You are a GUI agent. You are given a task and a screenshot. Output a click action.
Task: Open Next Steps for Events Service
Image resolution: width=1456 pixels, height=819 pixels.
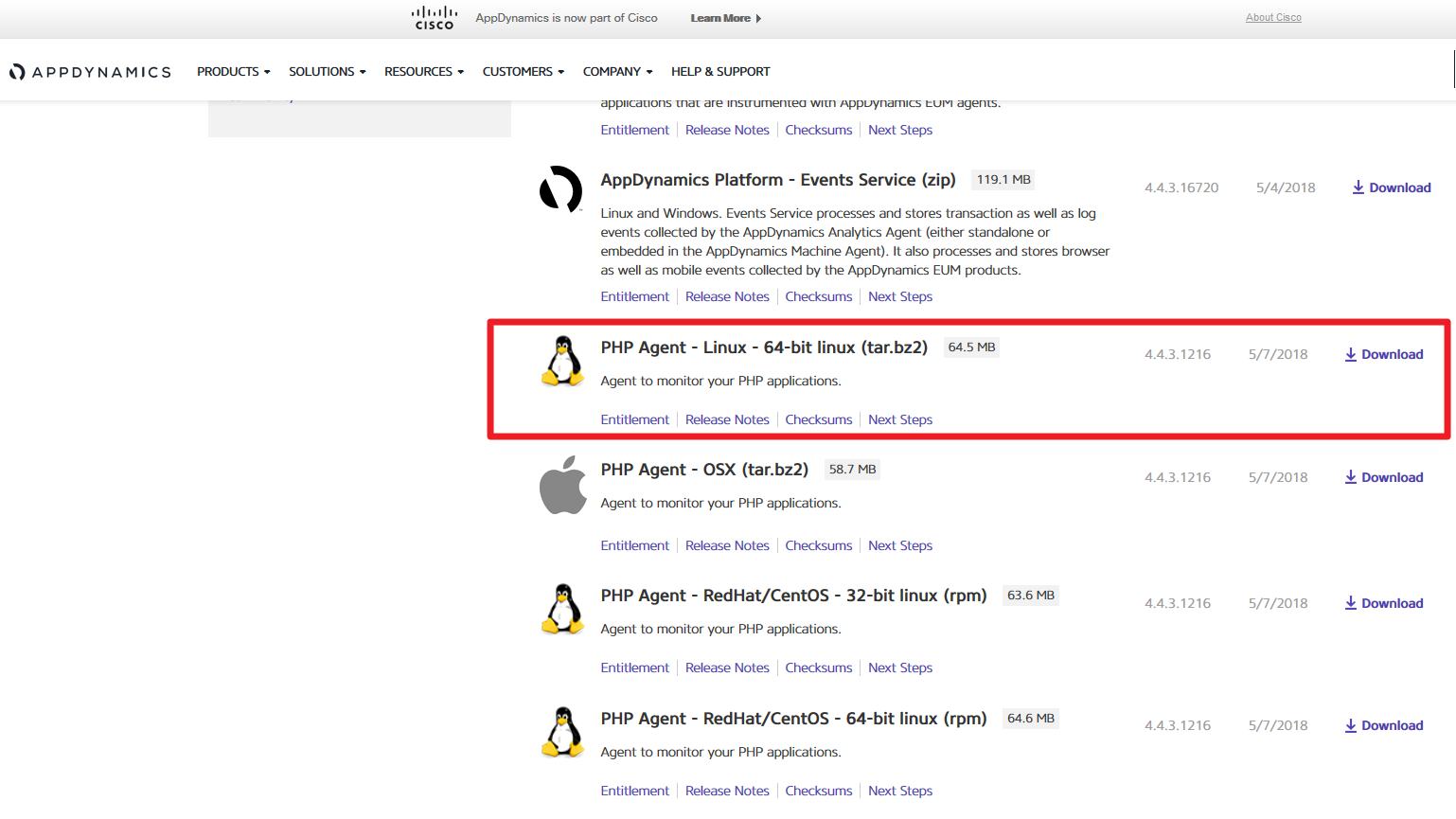(x=900, y=296)
